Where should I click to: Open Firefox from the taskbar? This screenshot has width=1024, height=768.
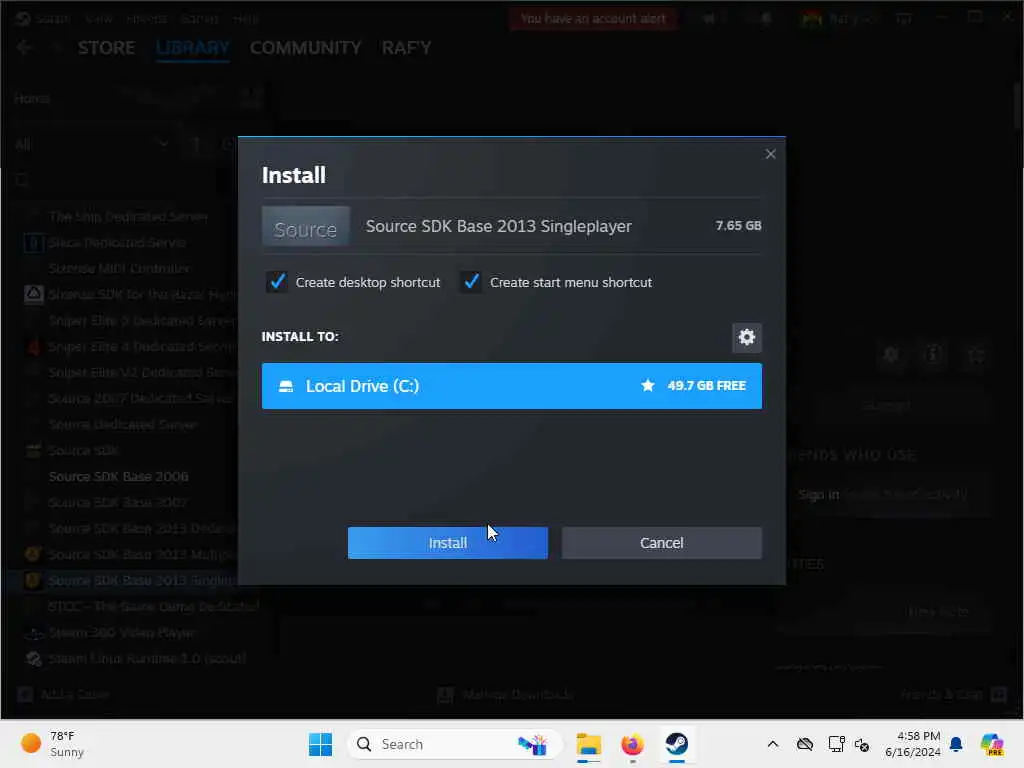[632, 744]
